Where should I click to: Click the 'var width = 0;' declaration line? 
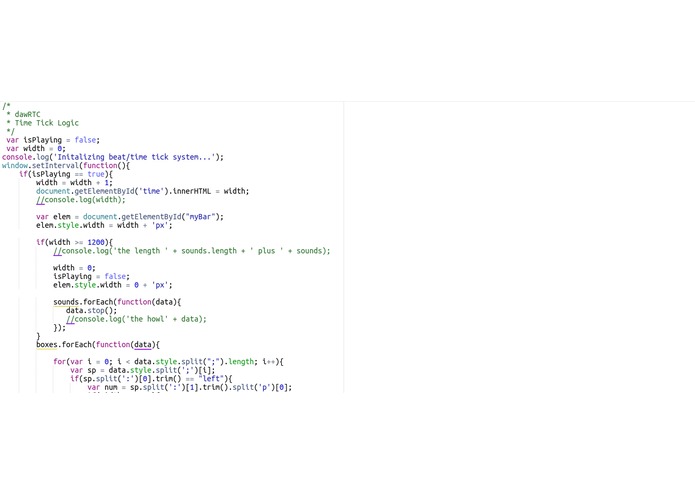tap(36, 148)
